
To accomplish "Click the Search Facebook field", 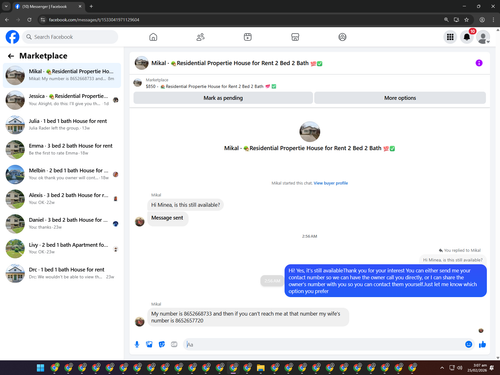I will 70,37.
